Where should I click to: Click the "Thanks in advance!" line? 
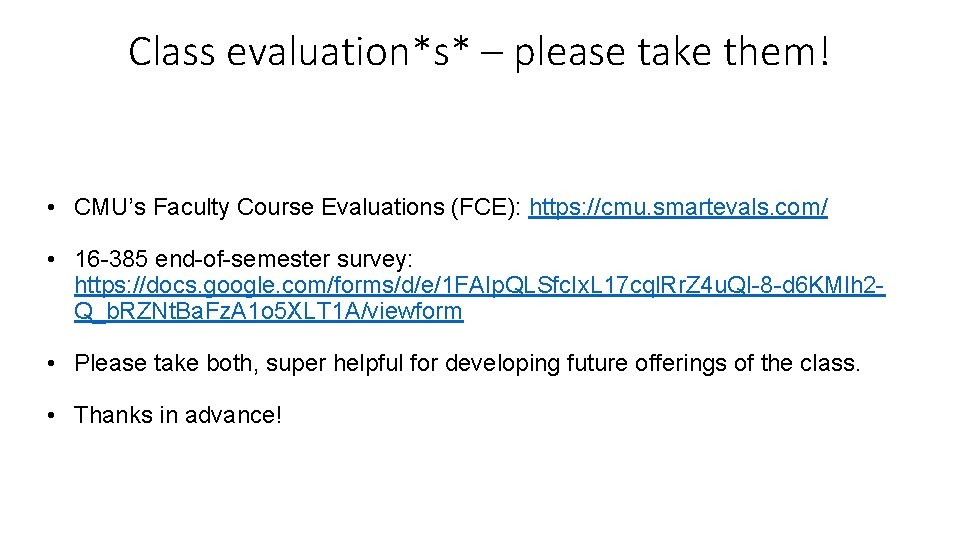click(x=178, y=414)
